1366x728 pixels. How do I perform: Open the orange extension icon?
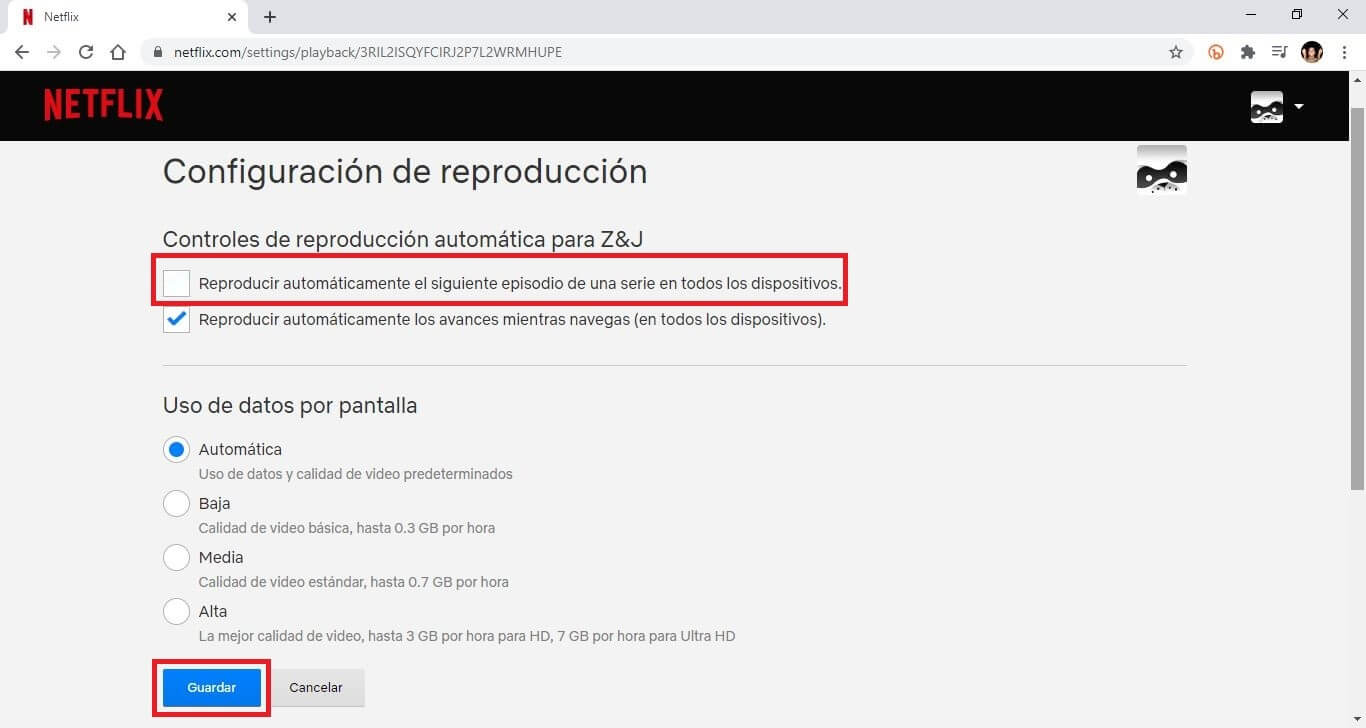click(x=1216, y=52)
